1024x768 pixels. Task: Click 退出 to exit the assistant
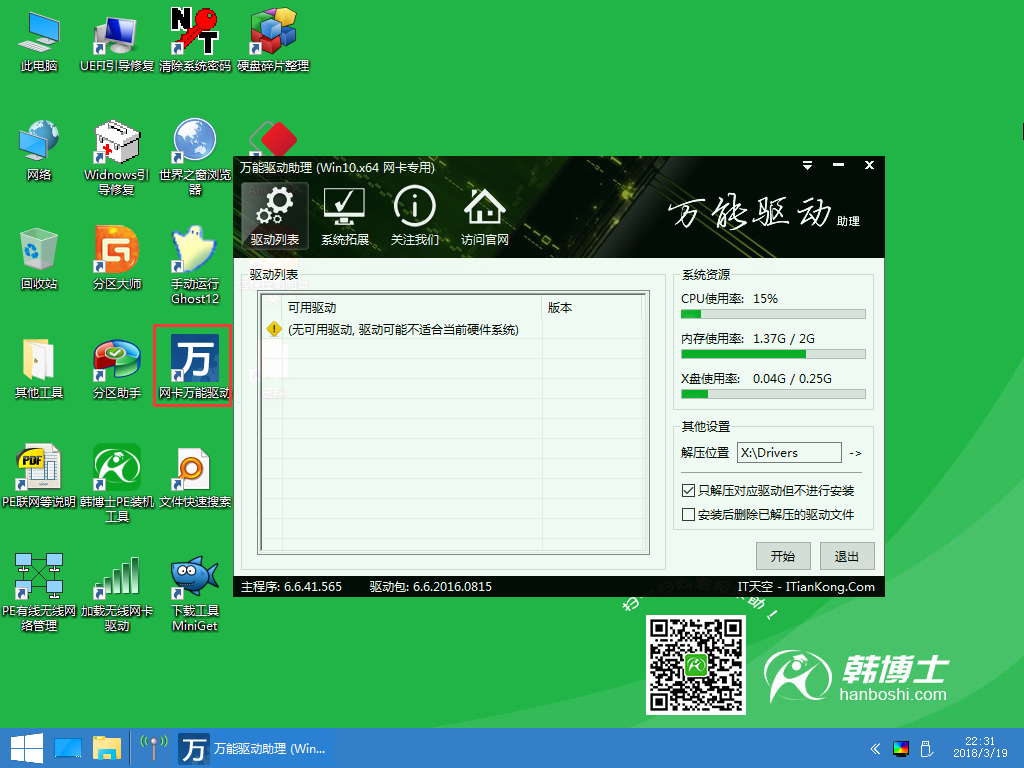click(x=846, y=556)
